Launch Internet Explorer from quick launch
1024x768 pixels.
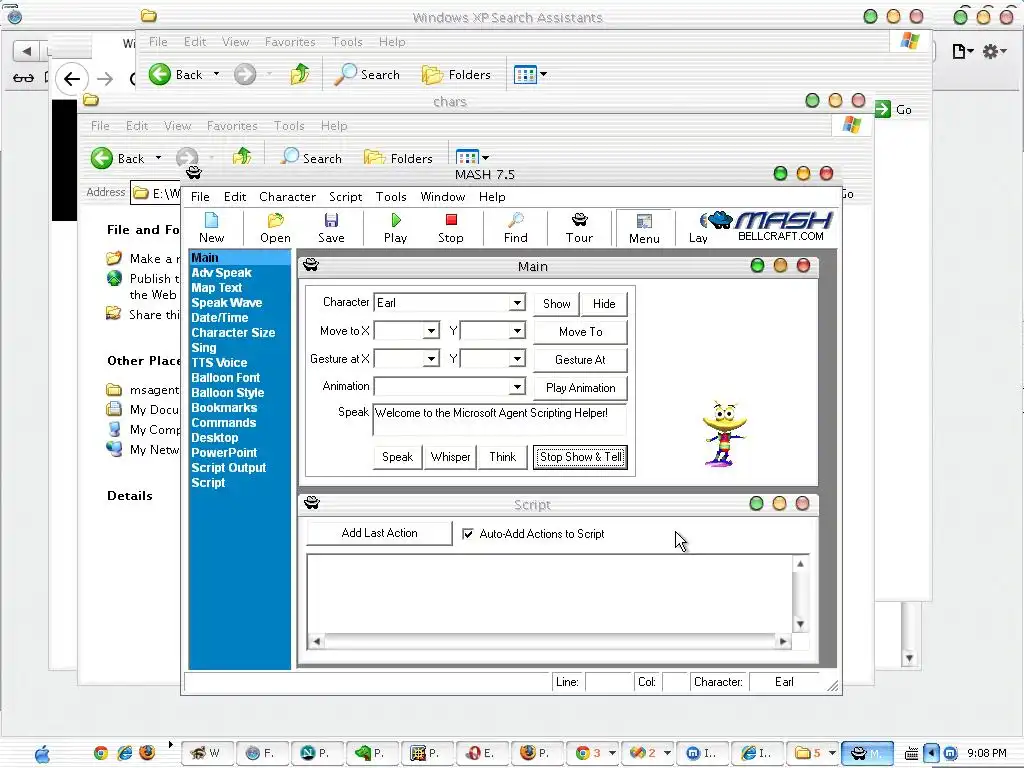(x=124, y=753)
